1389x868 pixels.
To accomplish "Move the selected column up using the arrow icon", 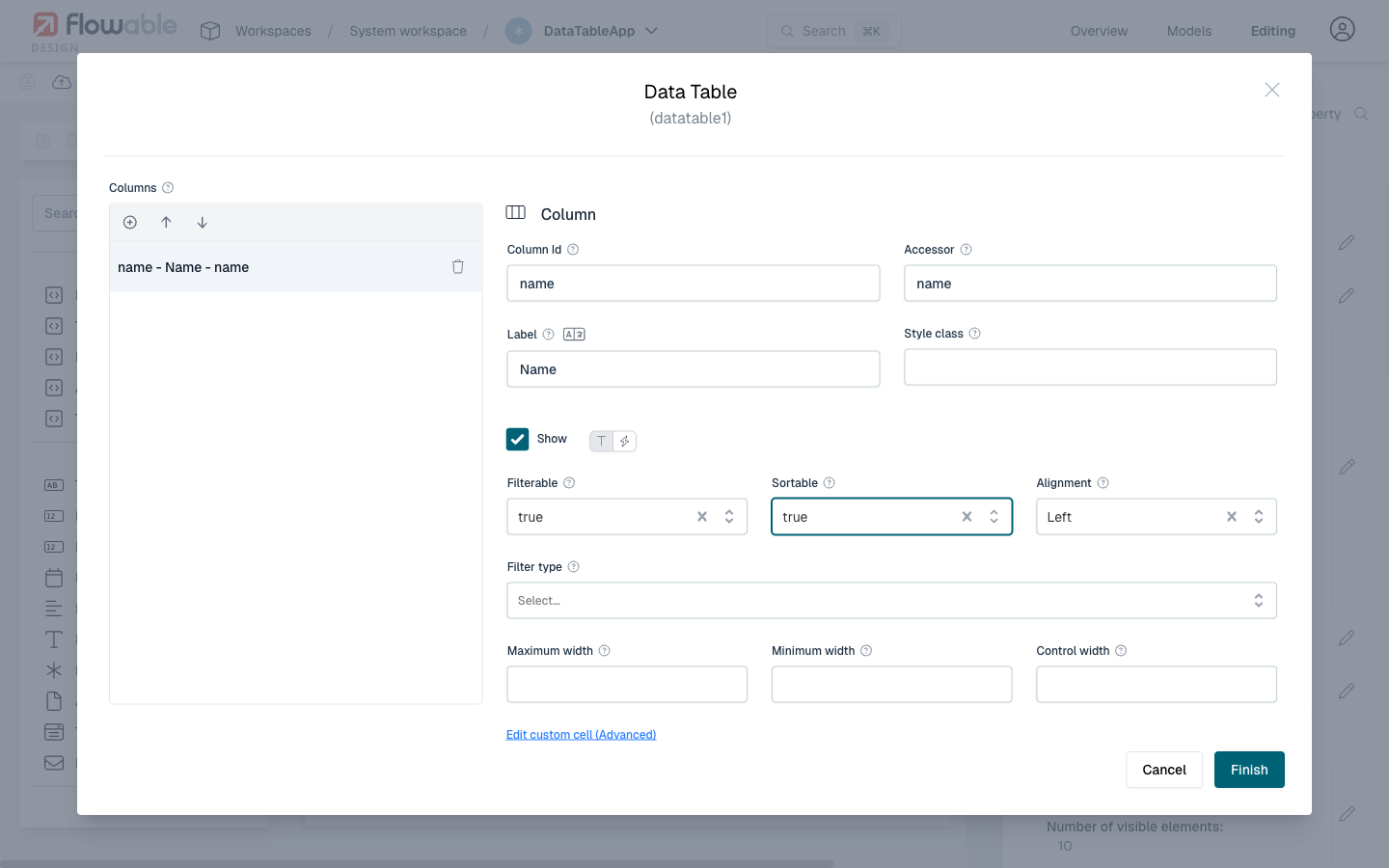I will [x=166, y=222].
